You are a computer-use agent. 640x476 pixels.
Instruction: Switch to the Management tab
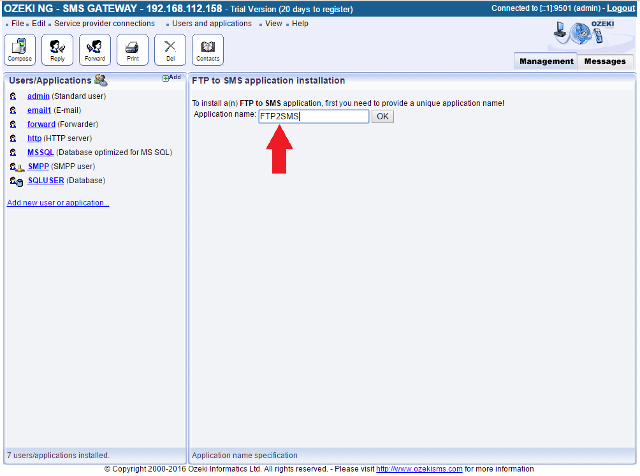tap(546, 61)
